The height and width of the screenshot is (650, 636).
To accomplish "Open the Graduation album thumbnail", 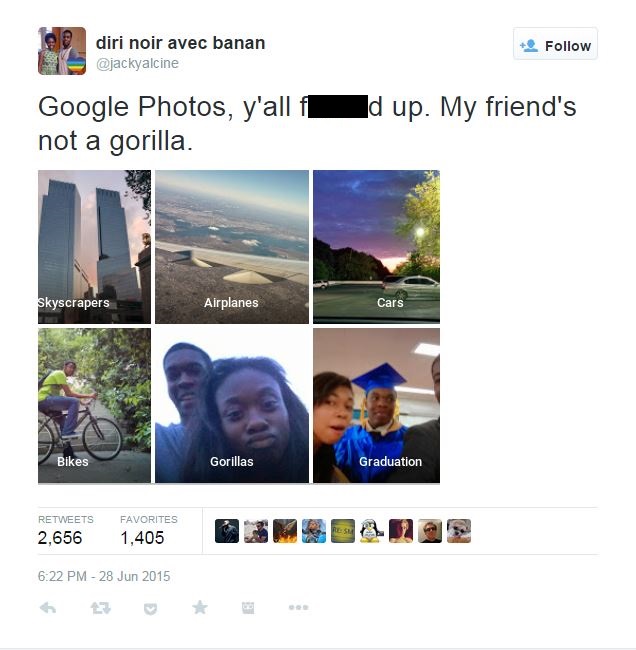I will coord(376,406).
